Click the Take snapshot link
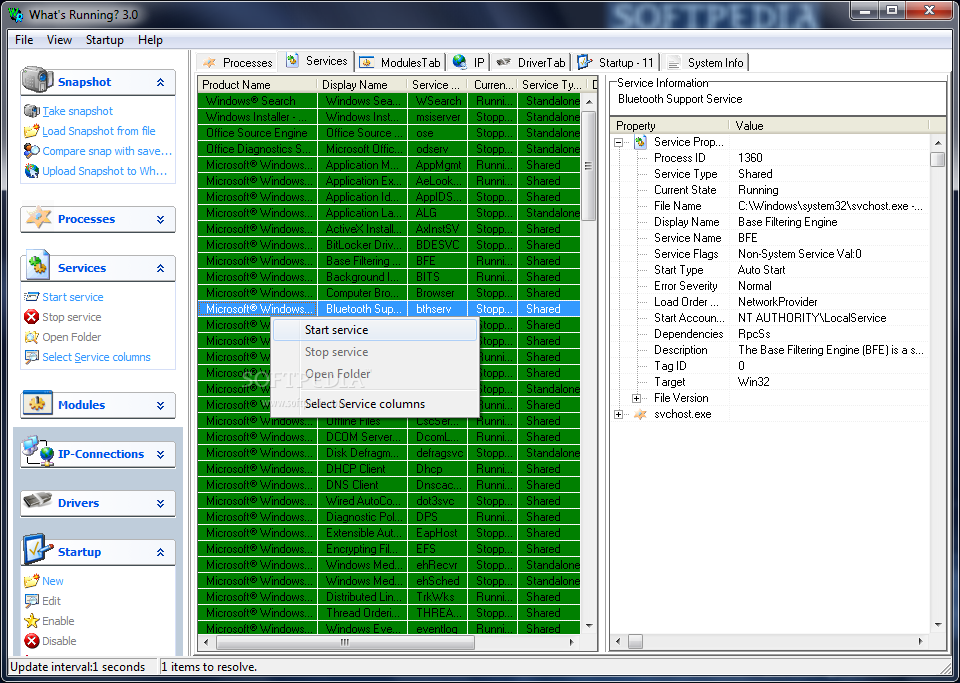The height and width of the screenshot is (683, 960). point(78,111)
